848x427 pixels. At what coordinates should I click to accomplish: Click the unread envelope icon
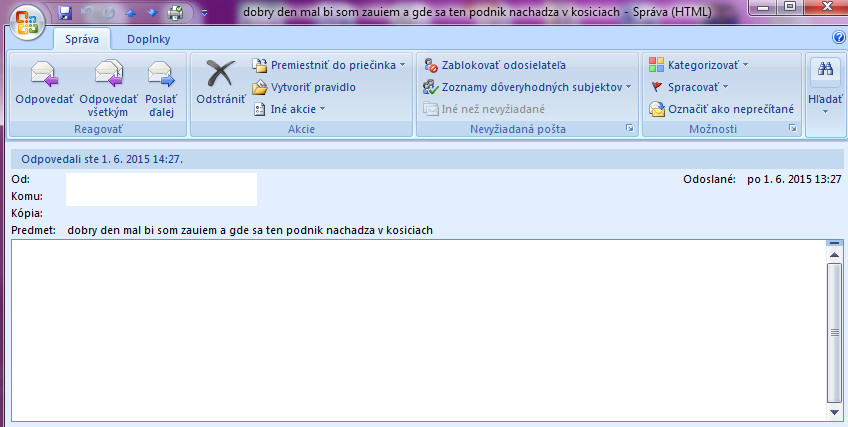[657, 109]
